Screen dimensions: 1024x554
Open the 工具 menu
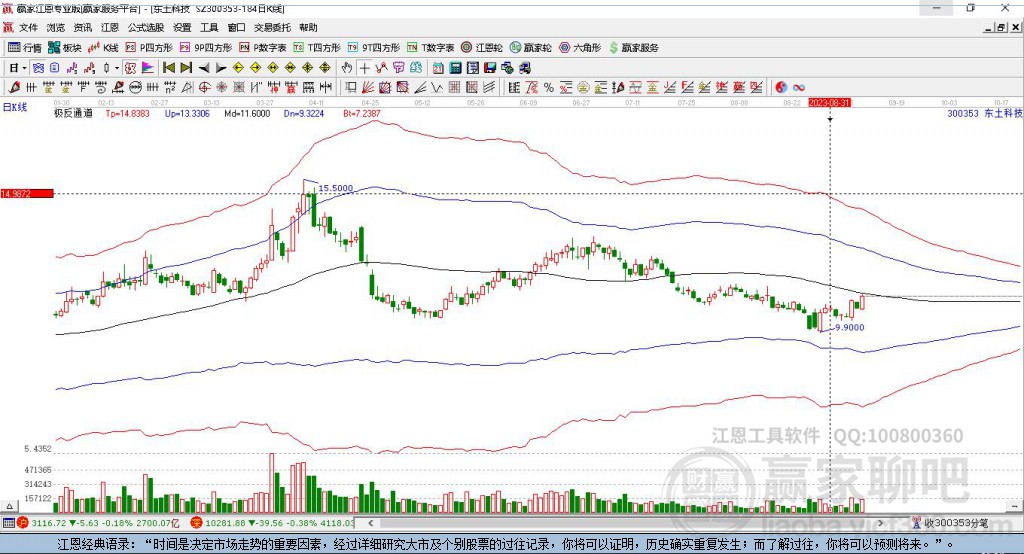click(209, 27)
